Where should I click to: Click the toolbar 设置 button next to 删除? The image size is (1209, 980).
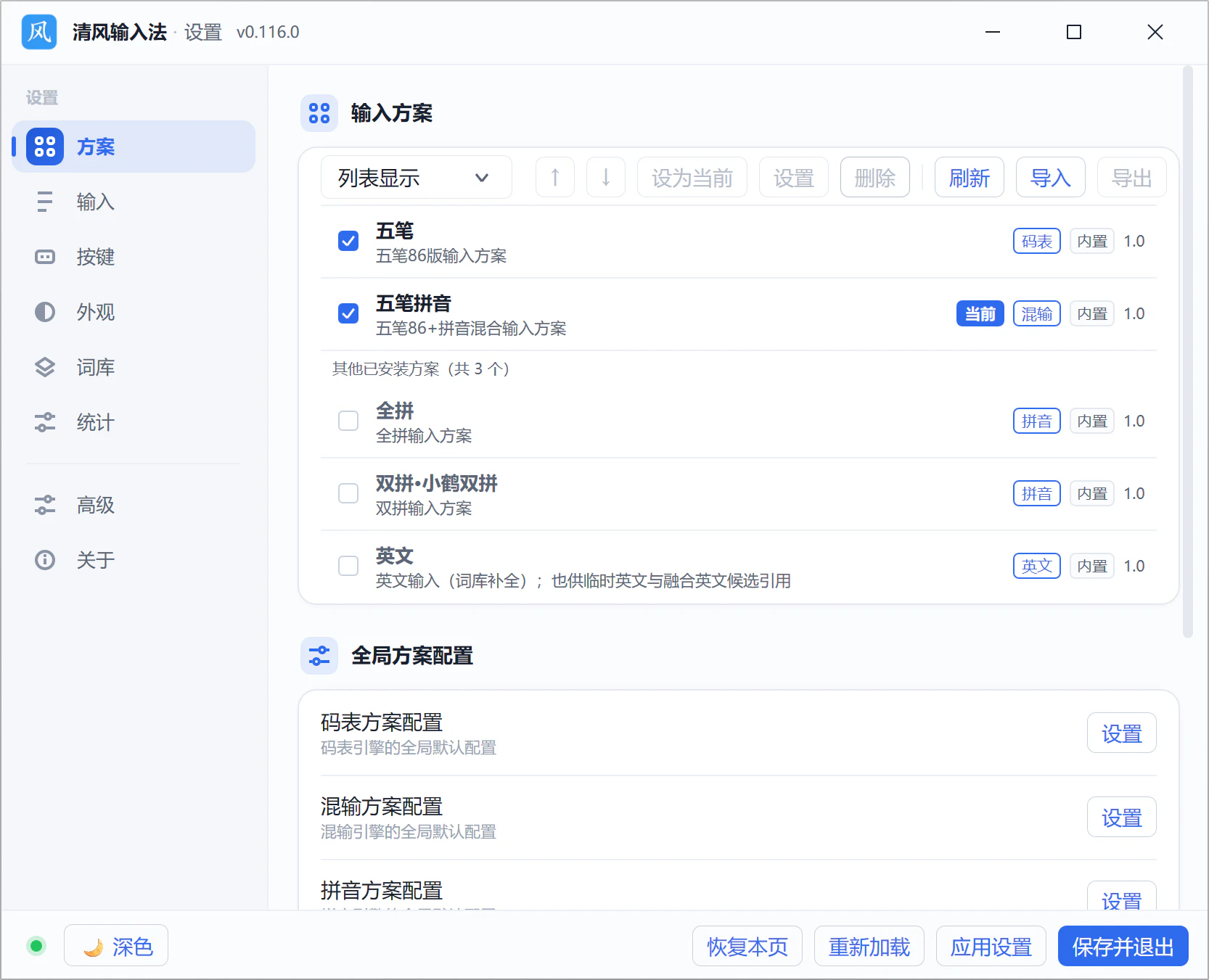click(794, 177)
